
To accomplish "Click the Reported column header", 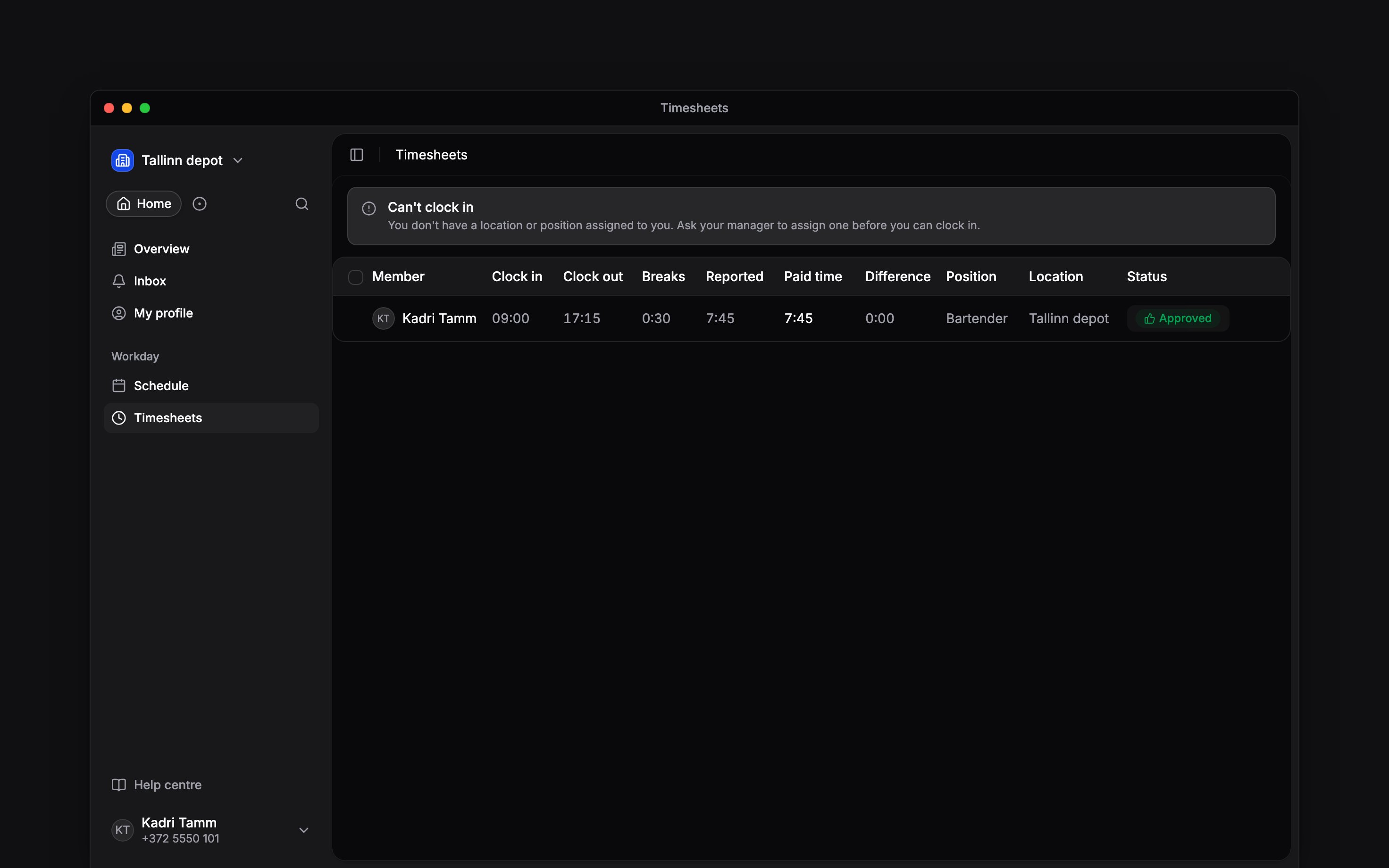I will point(735,277).
